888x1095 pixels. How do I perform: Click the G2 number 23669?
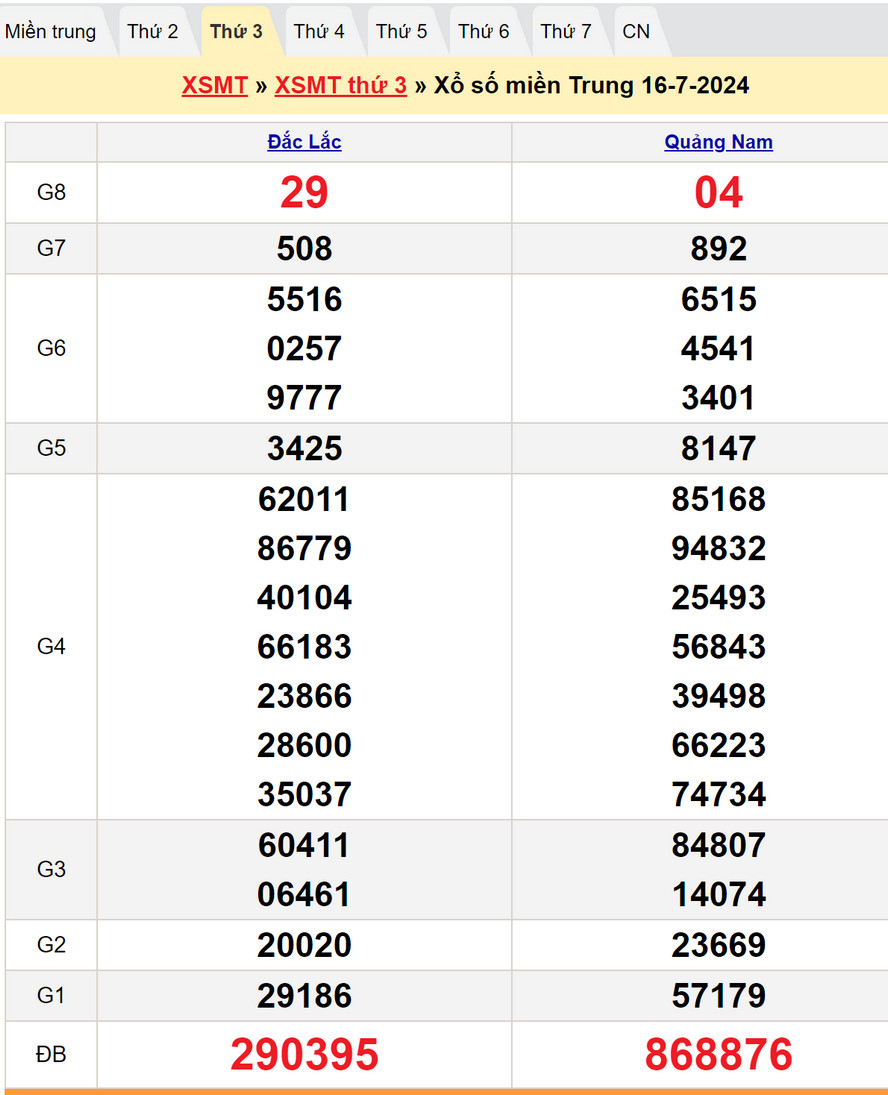718,945
